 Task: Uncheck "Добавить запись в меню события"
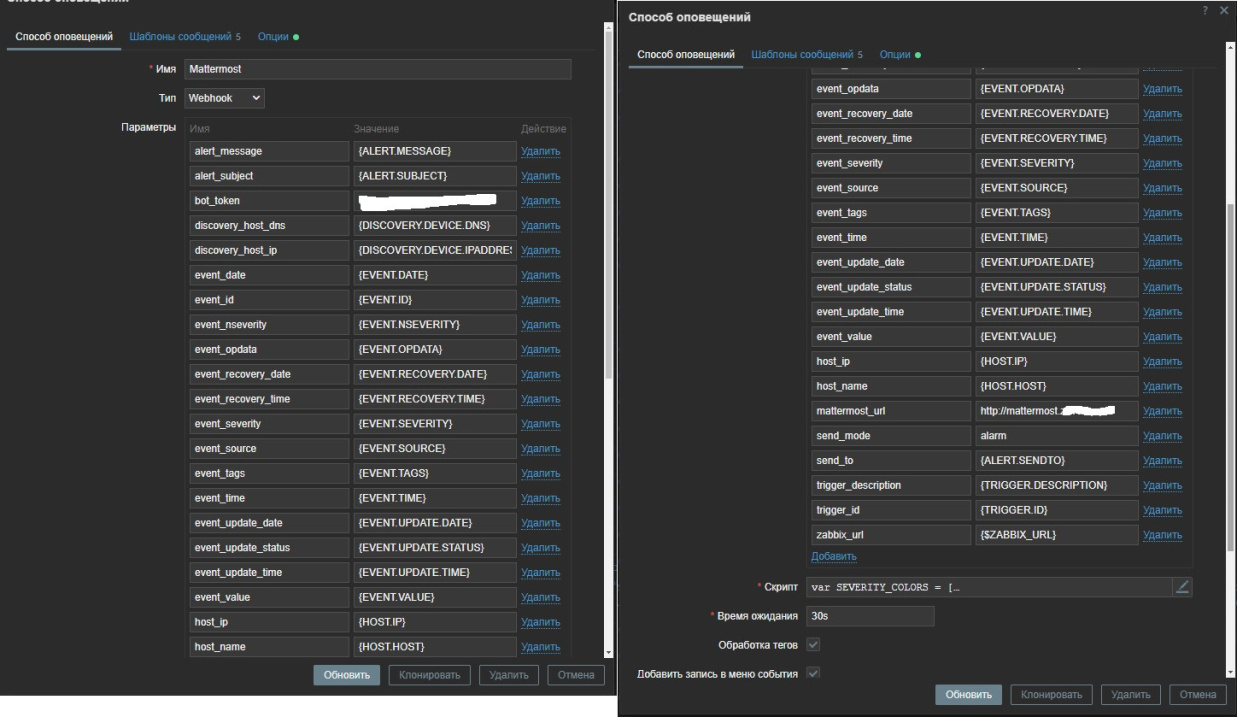(812, 673)
